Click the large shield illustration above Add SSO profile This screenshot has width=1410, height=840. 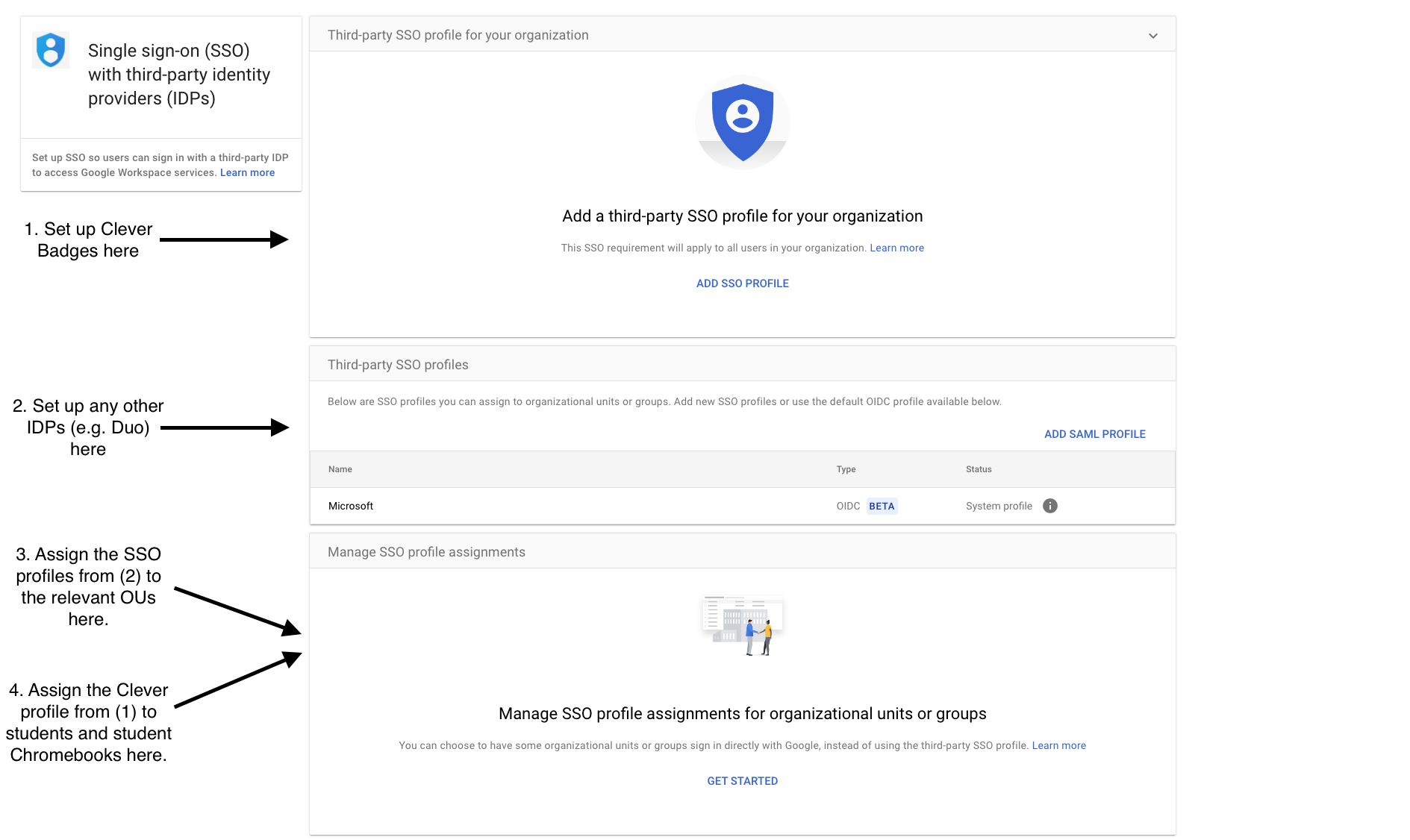tap(742, 122)
